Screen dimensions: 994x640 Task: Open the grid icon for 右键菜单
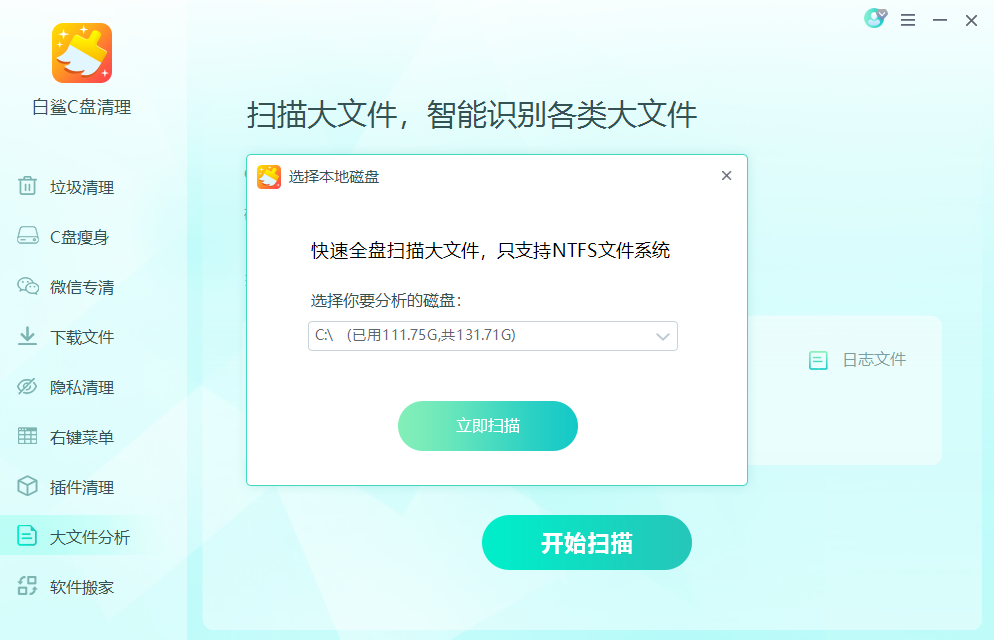pos(27,436)
